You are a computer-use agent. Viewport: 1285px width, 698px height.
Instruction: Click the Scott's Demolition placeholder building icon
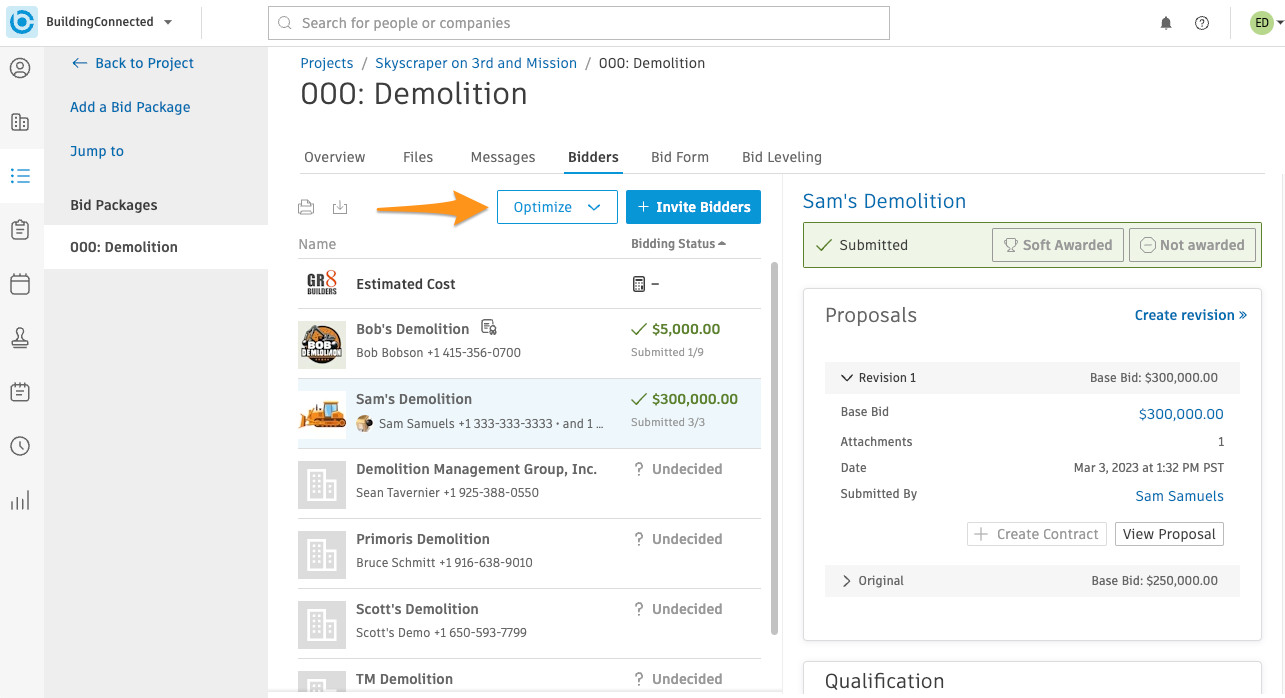pos(322,624)
